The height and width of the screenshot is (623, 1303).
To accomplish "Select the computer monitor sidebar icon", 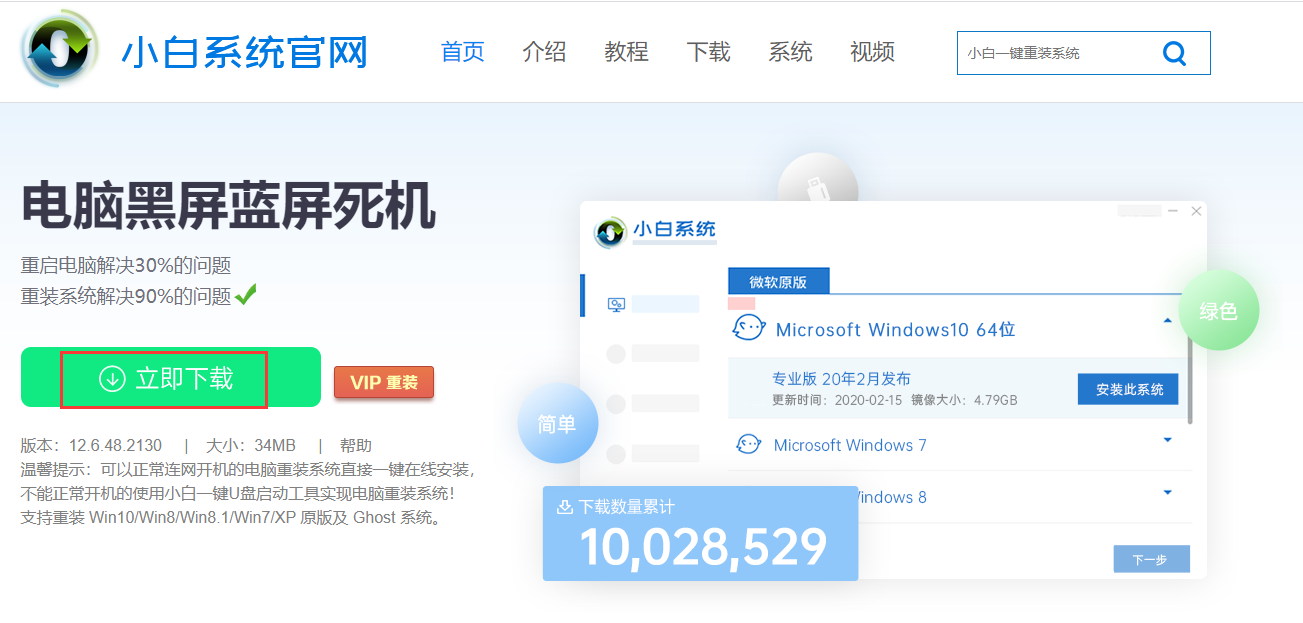I will pos(616,304).
